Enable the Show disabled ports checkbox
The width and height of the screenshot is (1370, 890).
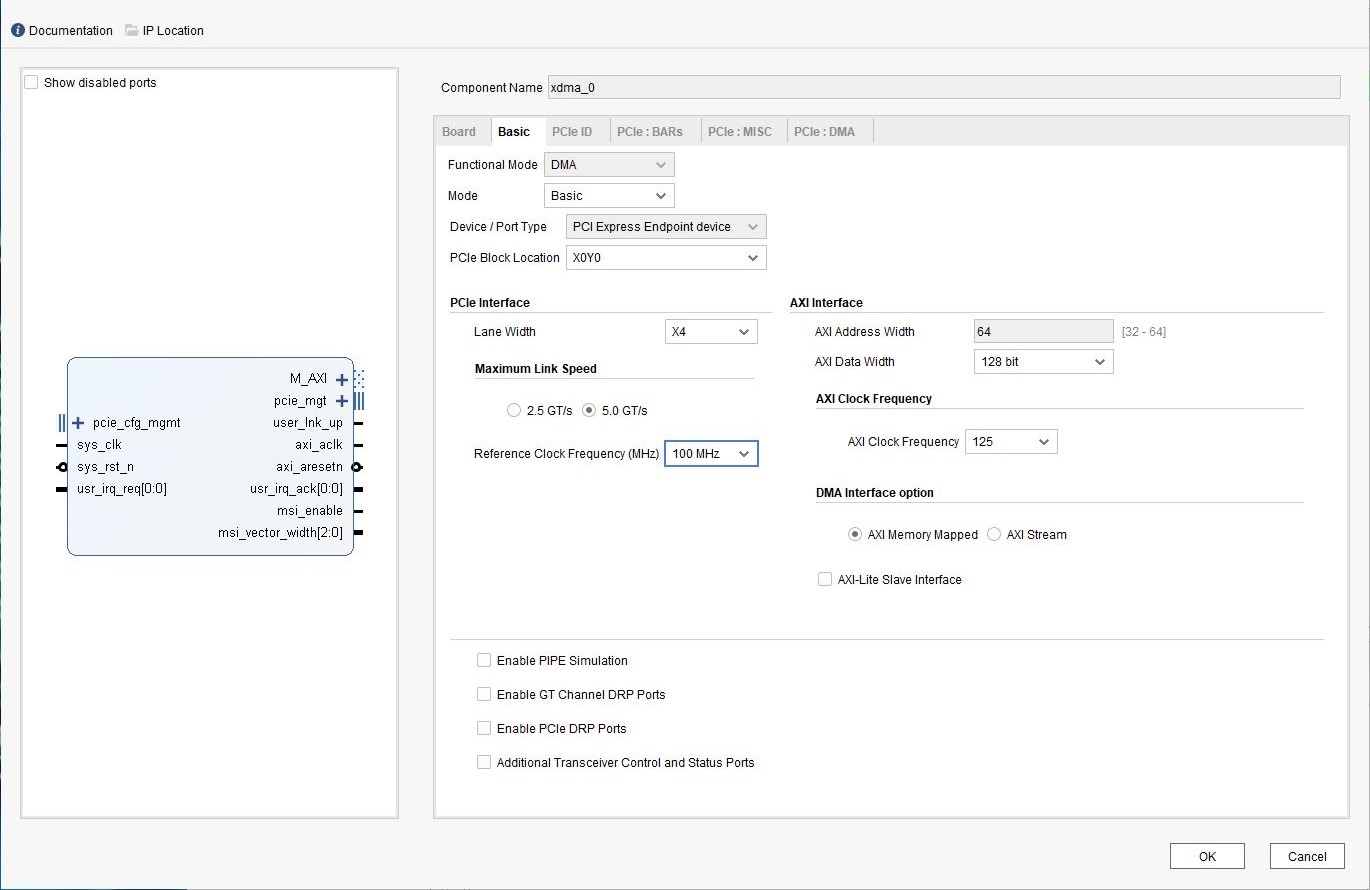[x=31, y=83]
